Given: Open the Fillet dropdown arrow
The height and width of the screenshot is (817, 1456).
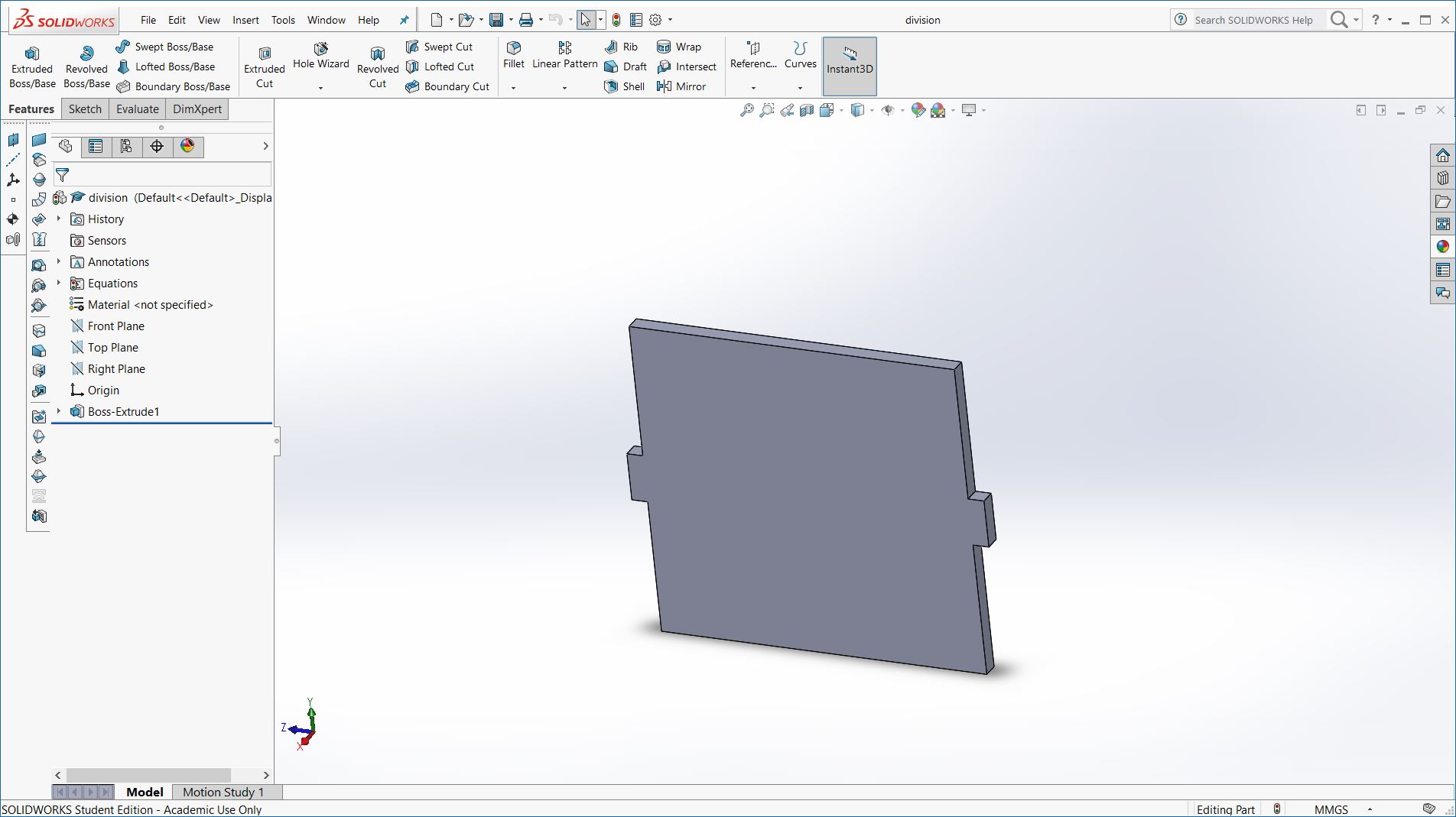Looking at the screenshot, I should pos(514,88).
